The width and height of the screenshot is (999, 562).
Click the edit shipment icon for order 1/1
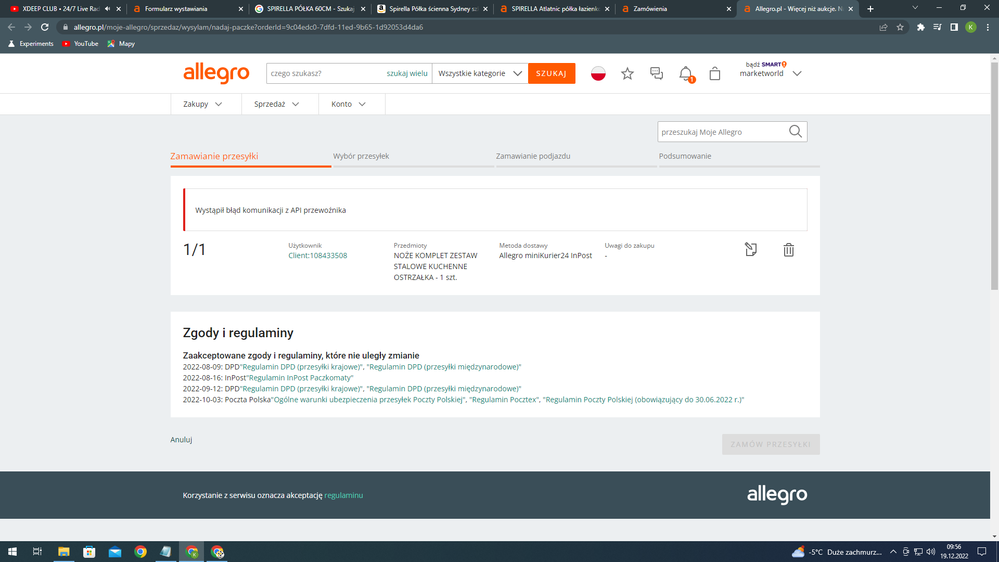coord(751,249)
